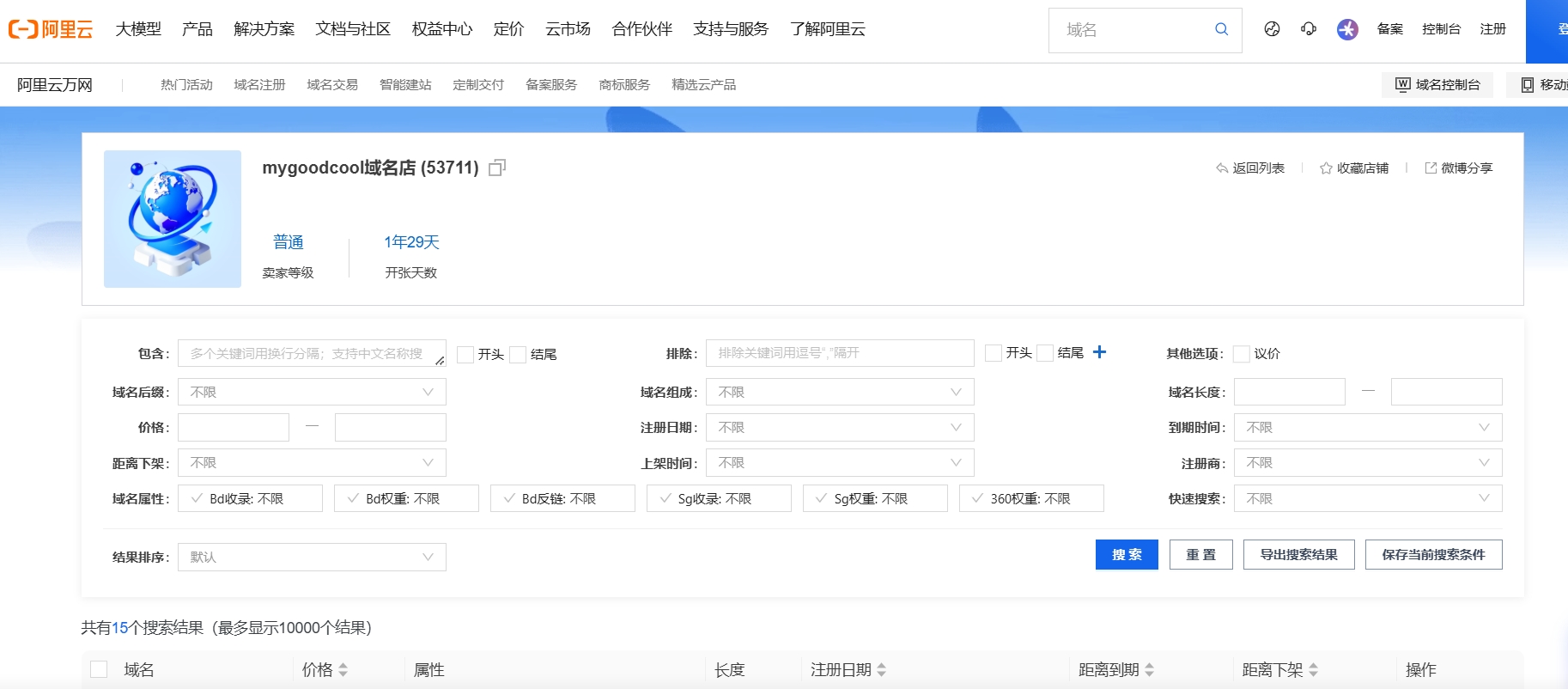The width and height of the screenshot is (1568, 689).
Task: Click the purple star assistant icon
Action: 1347,29
